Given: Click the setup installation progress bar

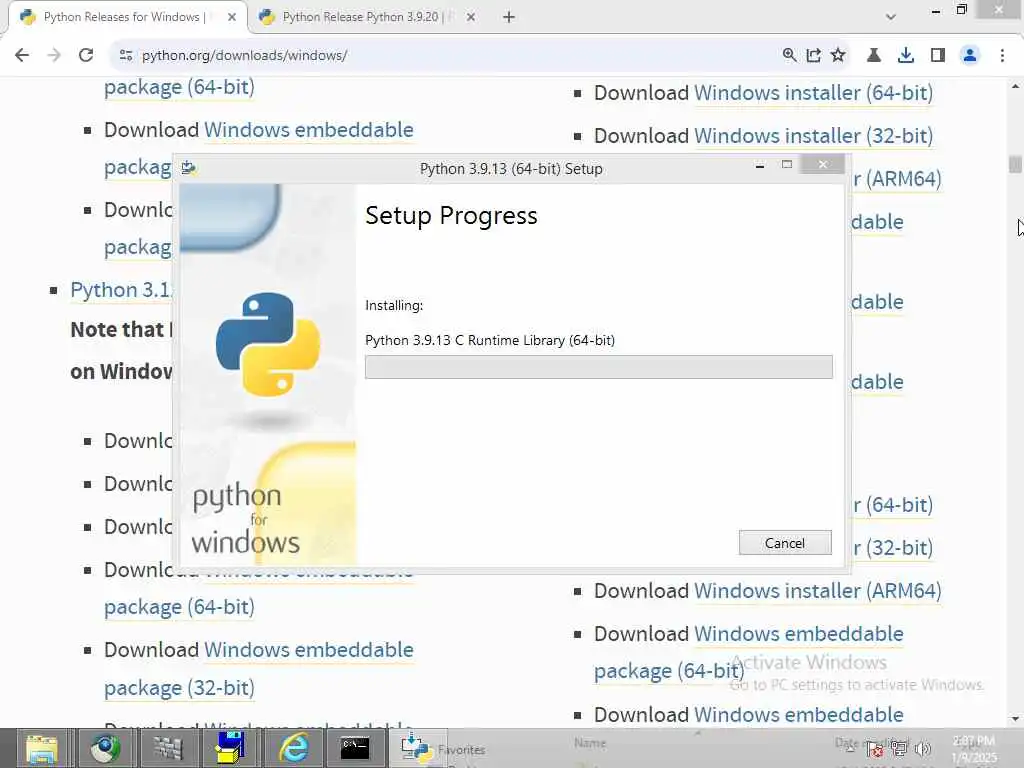Looking at the screenshot, I should pyautogui.click(x=598, y=367).
